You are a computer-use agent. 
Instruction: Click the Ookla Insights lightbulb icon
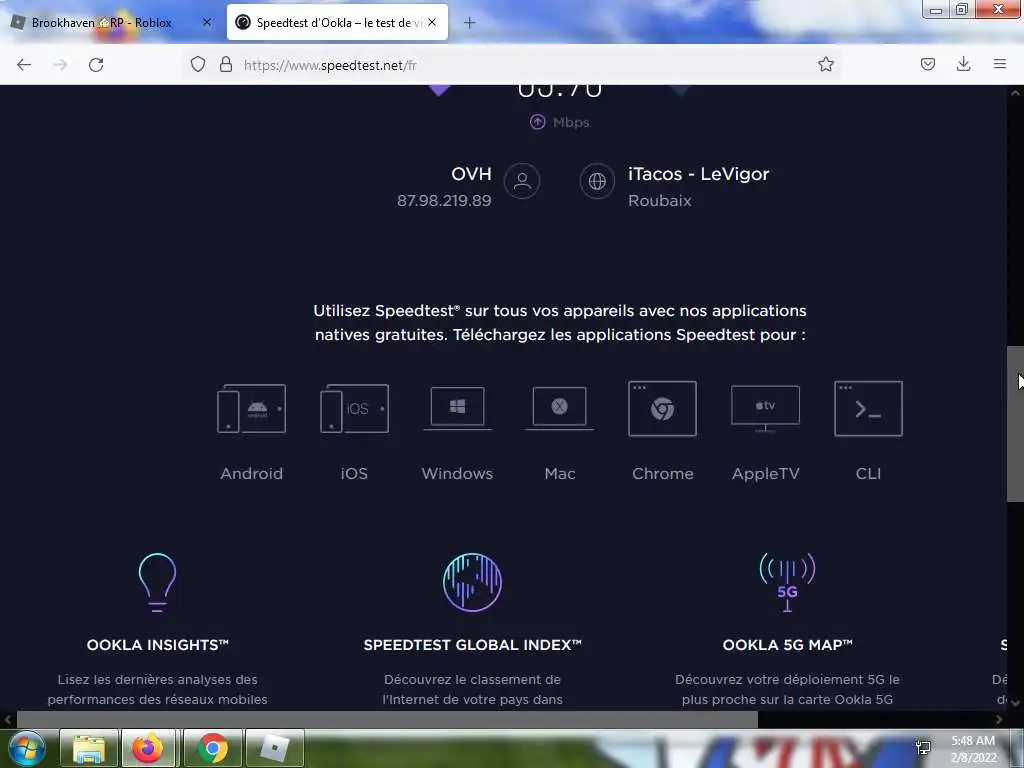coord(157,582)
